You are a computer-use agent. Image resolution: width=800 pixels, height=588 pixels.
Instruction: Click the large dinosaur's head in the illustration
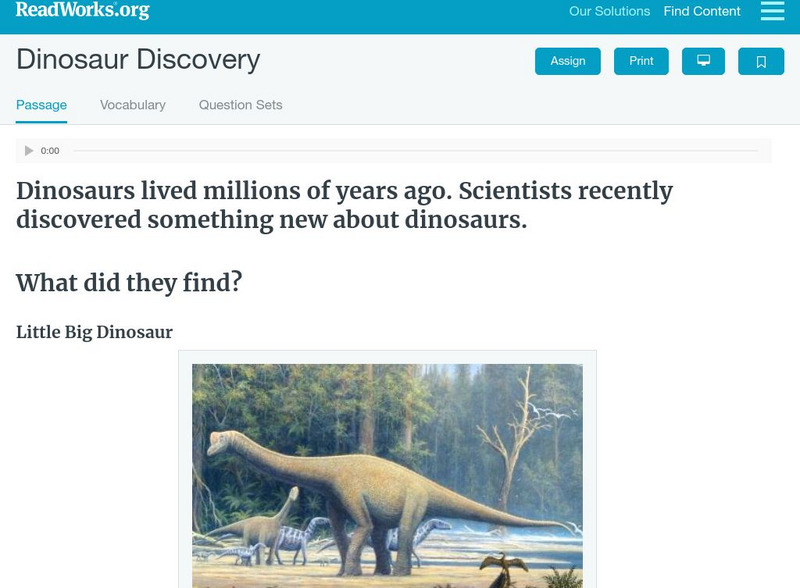[x=224, y=443]
